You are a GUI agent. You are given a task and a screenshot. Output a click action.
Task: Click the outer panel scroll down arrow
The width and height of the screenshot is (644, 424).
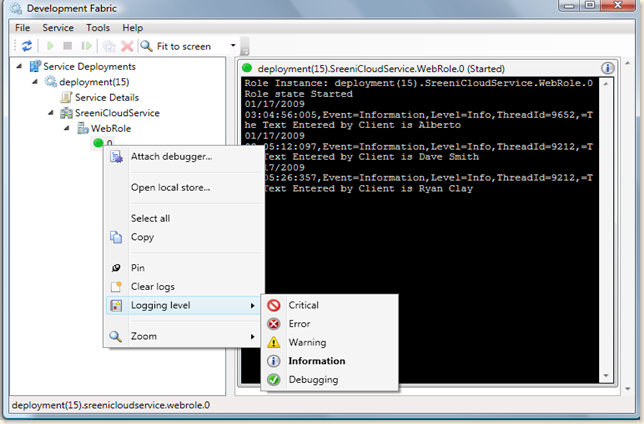[627, 388]
